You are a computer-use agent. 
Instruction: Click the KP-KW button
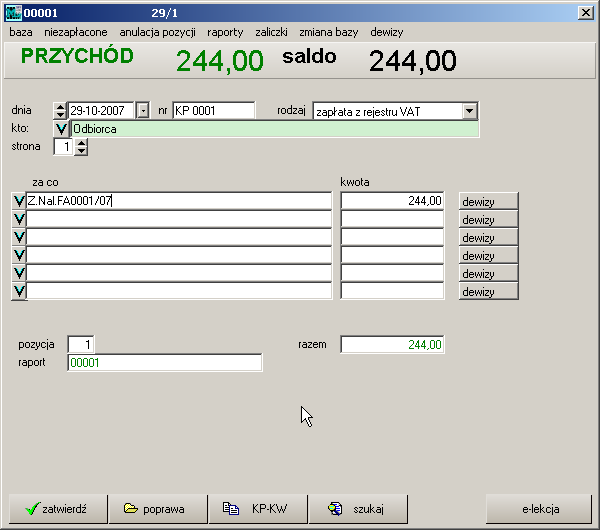[258, 509]
